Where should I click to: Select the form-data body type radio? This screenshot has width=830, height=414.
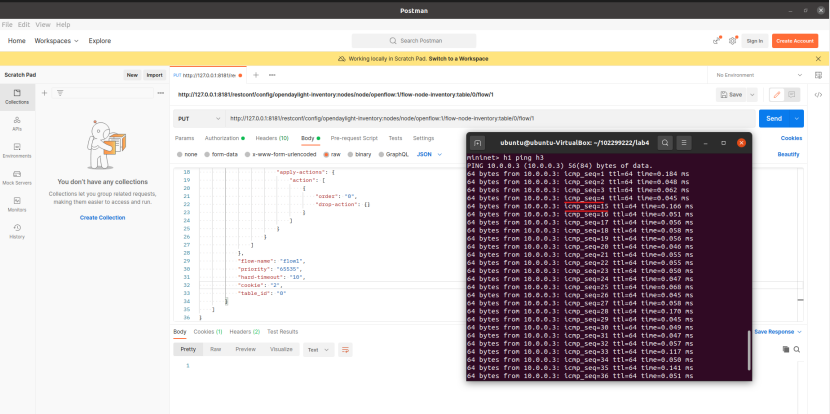tap(208, 155)
